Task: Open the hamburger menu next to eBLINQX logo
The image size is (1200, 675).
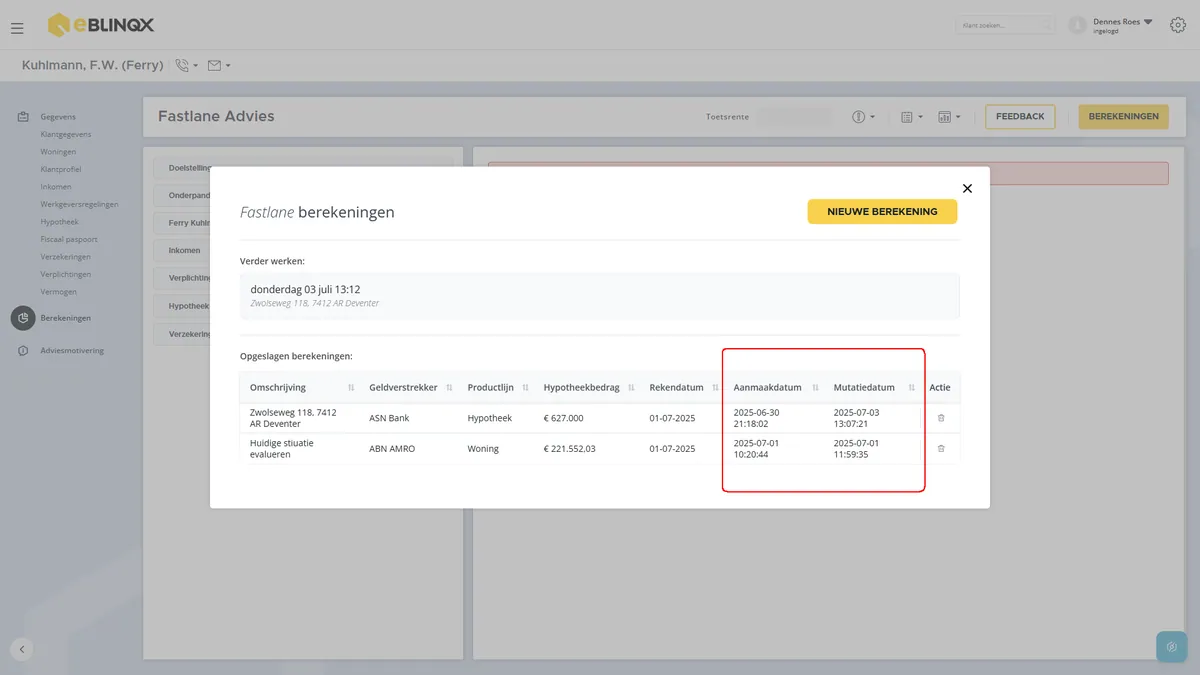Action: click(x=17, y=28)
